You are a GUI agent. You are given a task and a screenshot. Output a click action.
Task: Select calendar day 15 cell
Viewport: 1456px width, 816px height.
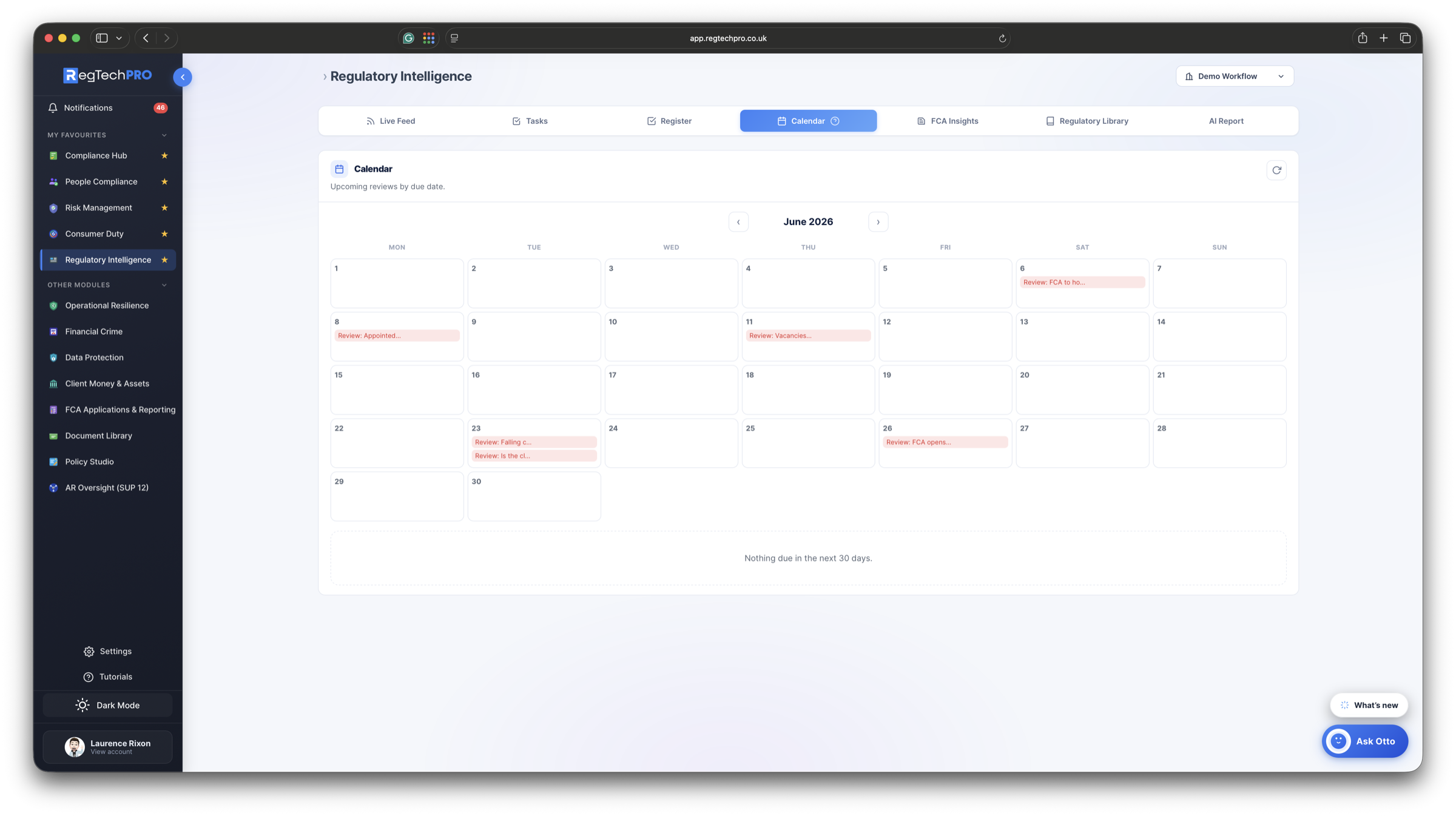click(397, 390)
